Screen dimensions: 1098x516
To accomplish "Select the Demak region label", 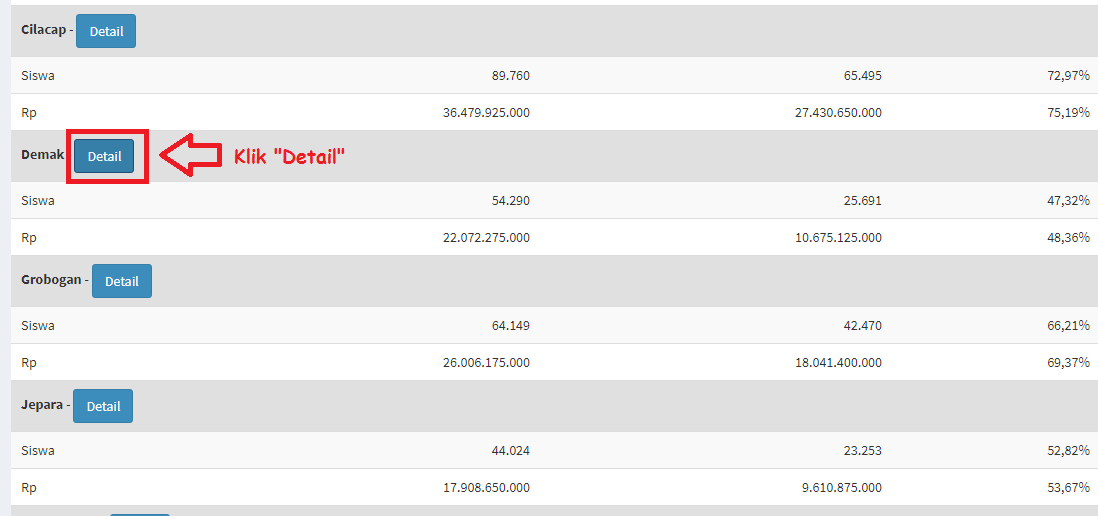I will tap(43, 155).
